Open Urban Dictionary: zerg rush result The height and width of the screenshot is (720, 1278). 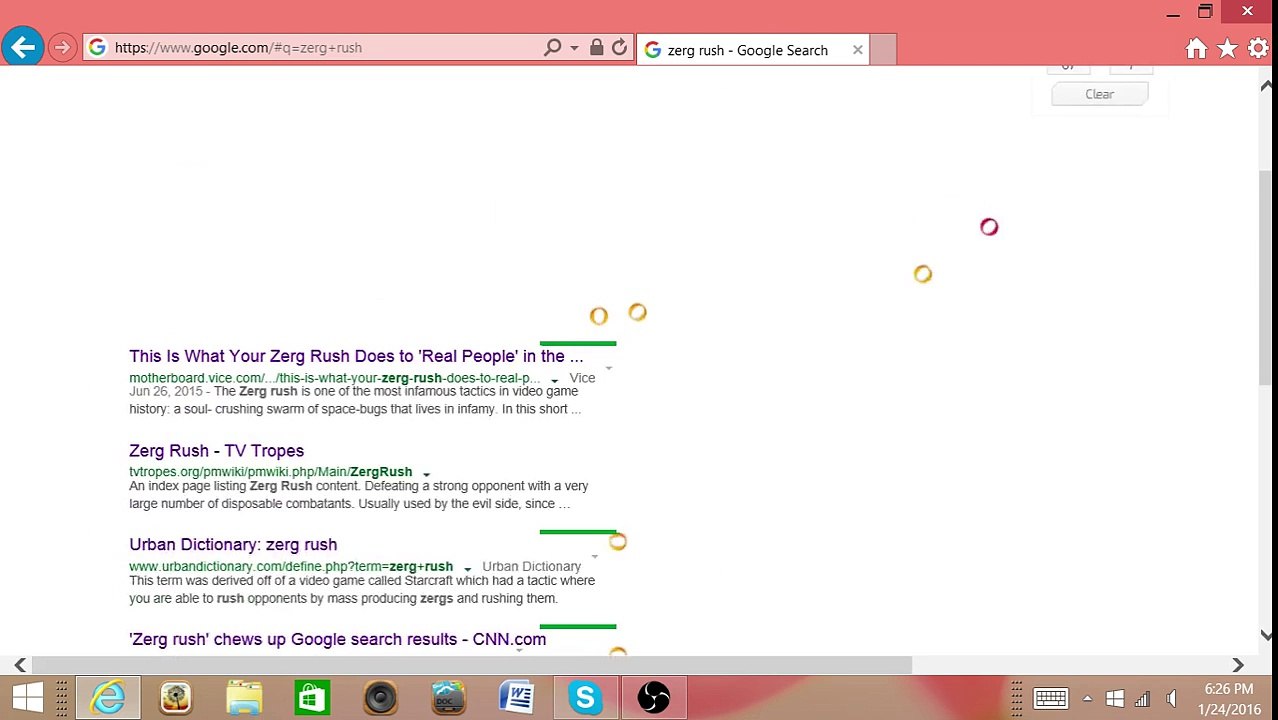(233, 545)
